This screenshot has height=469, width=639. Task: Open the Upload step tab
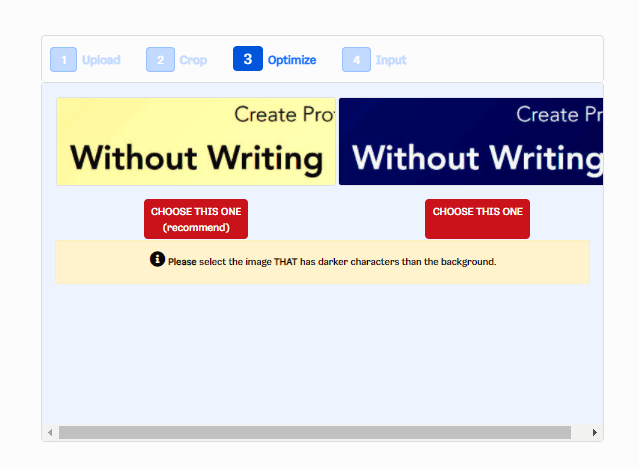click(101, 60)
